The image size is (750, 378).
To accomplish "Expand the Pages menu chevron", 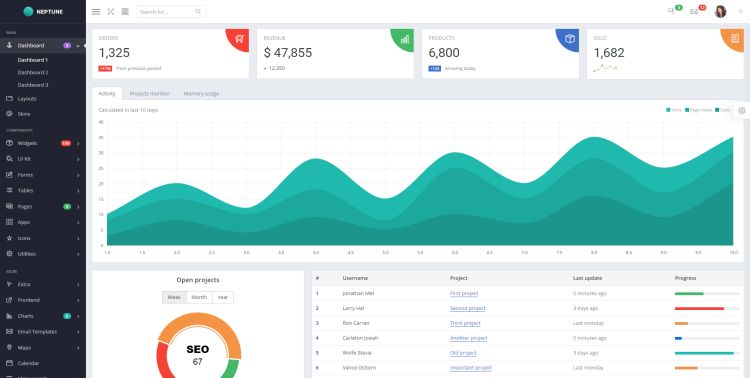I will tap(78, 207).
